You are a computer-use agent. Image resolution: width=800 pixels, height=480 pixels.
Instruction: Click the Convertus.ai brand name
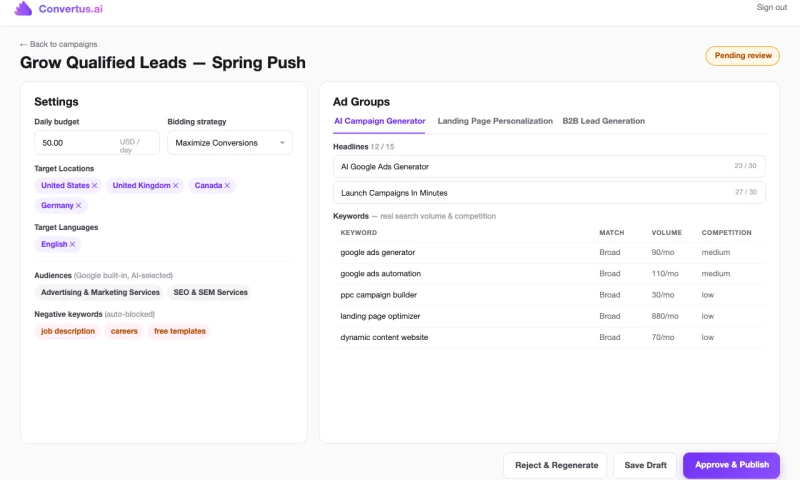pyautogui.click(x=70, y=9)
